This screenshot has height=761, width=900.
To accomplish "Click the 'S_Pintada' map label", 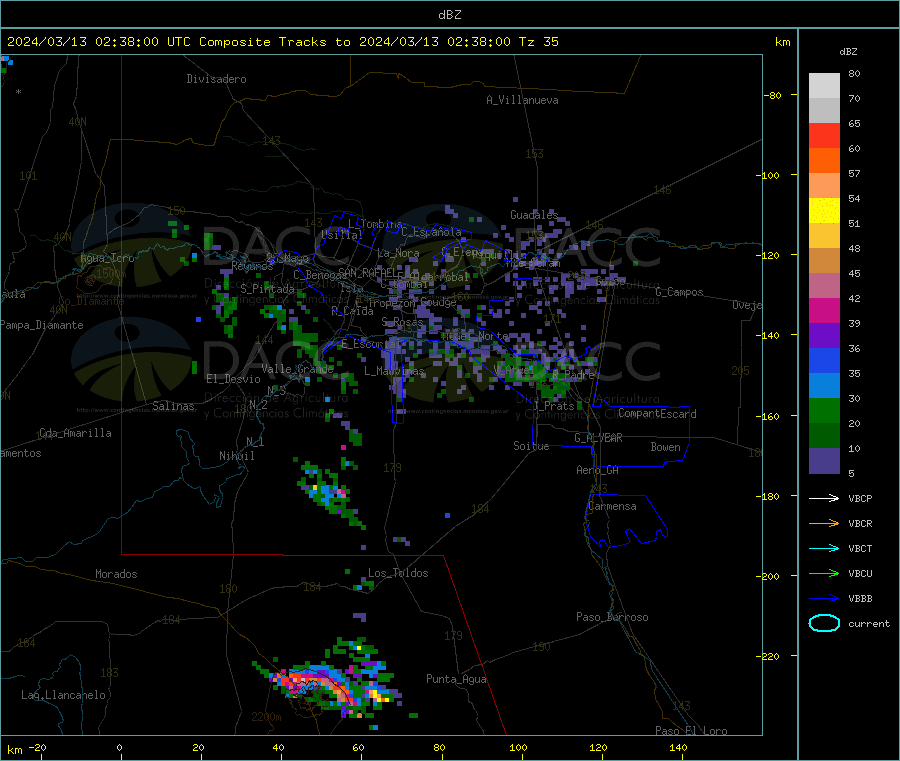I will 267,289.
